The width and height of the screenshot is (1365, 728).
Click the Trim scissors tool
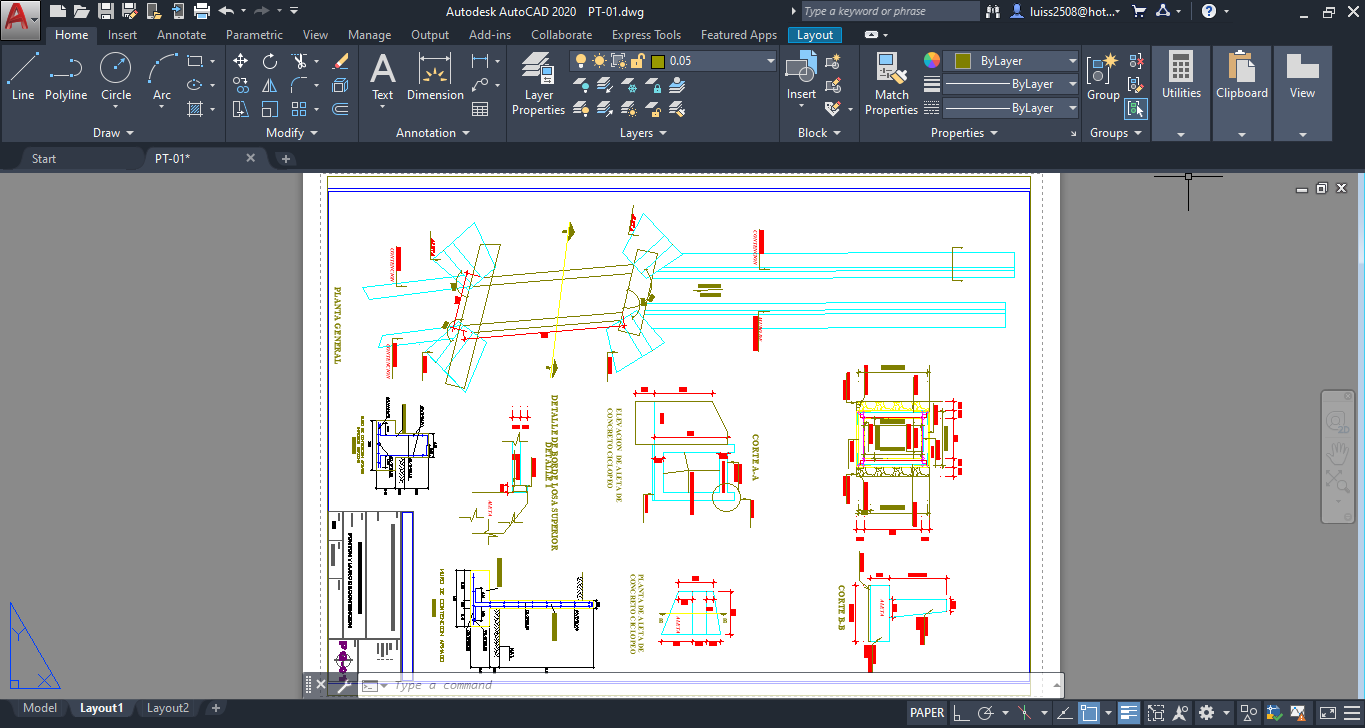point(300,61)
